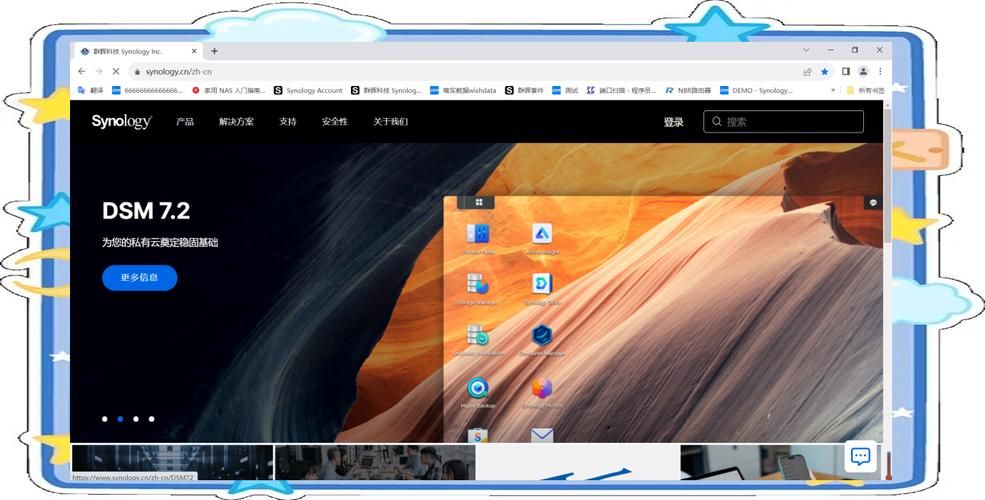Click the 搜索 search field
Screen dimensions: 985x500
coord(783,122)
